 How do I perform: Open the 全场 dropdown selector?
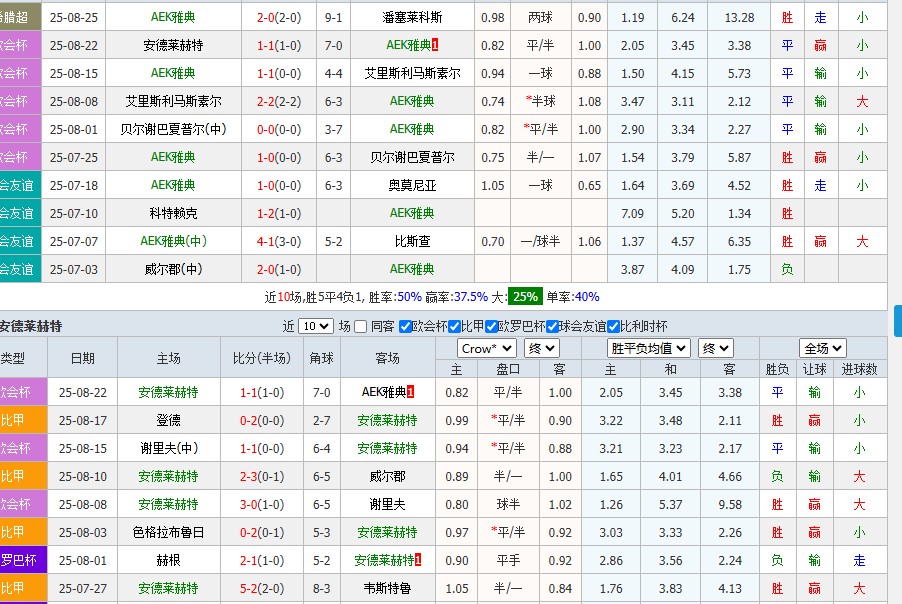pyautogui.click(x=823, y=349)
